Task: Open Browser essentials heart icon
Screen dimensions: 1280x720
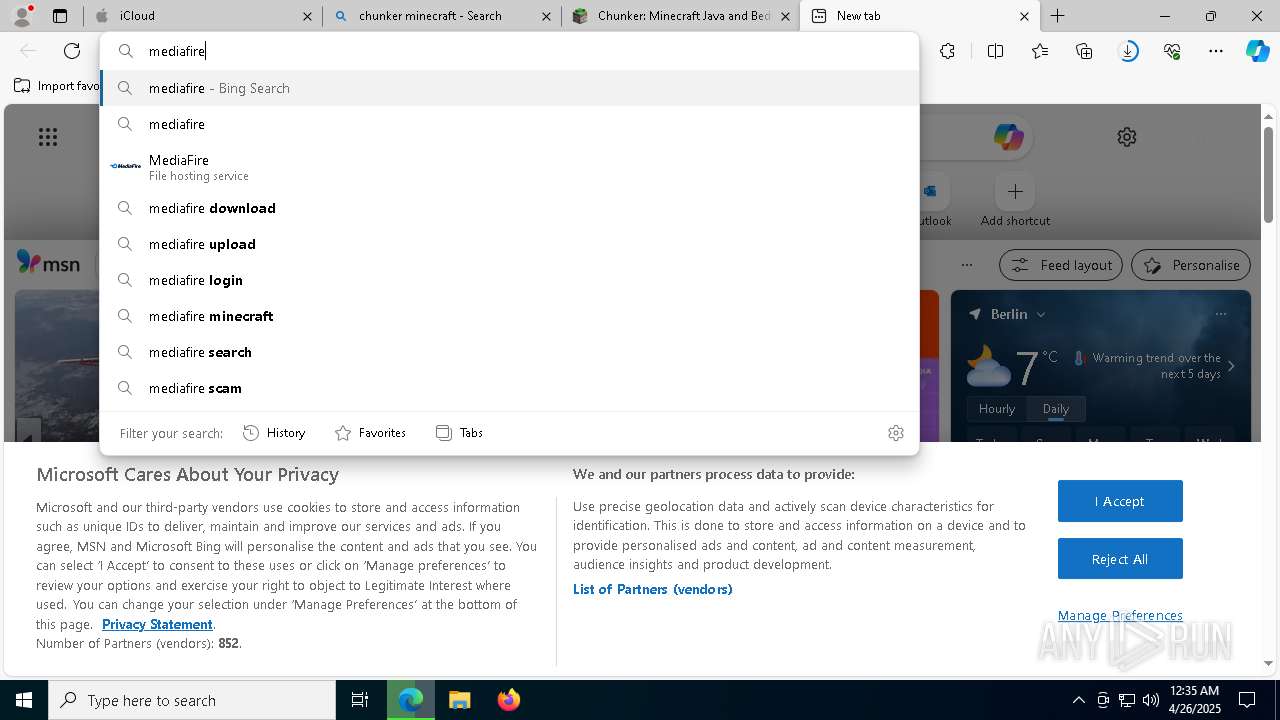Action: point(1172,51)
